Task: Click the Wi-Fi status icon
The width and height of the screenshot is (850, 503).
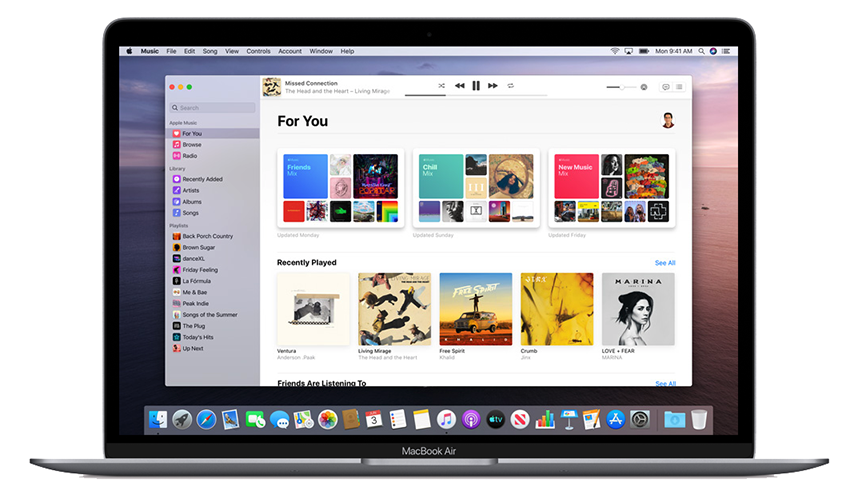Action: (615, 51)
